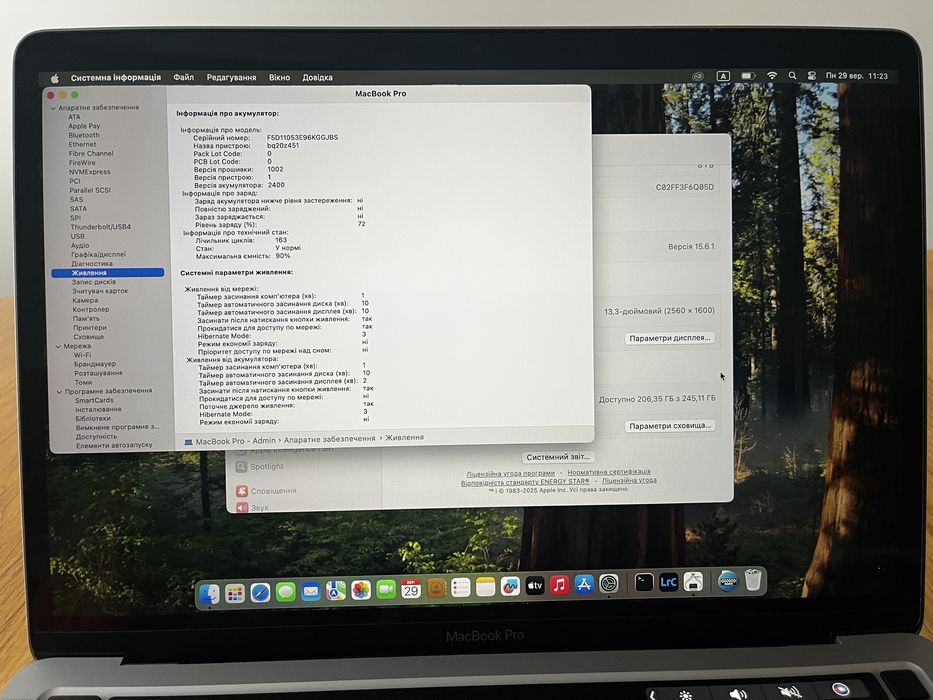Open the Maps app in Dock
This screenshot has width=933, height=700.
336,590
